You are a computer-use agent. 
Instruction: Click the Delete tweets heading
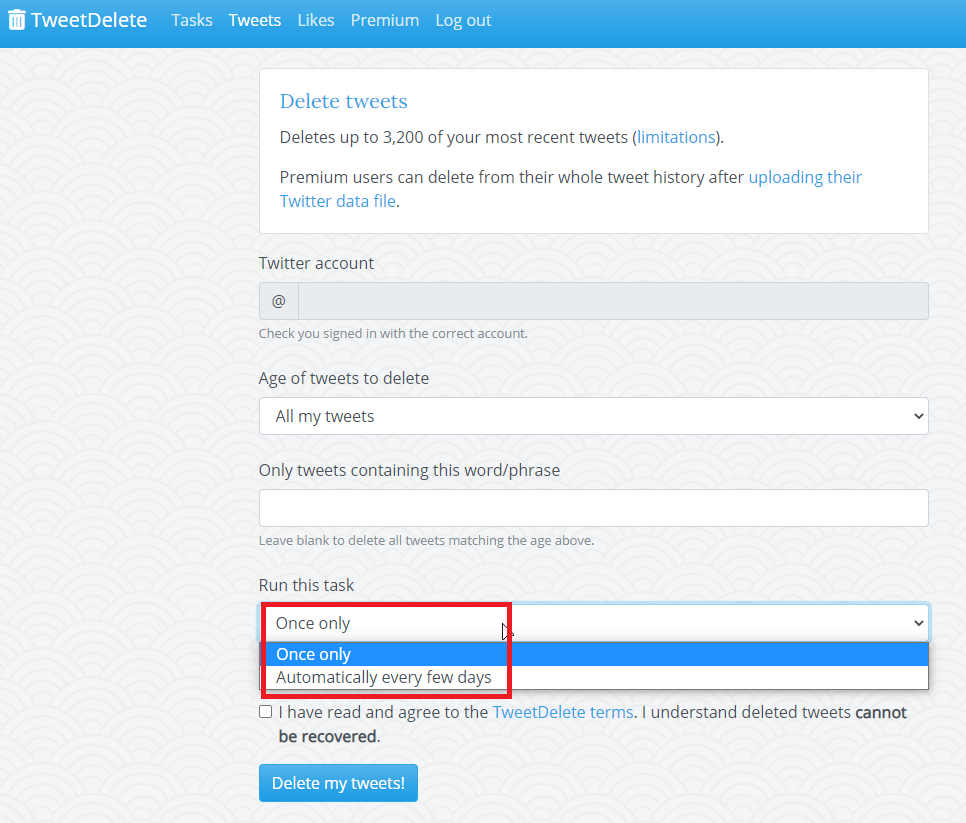343,101
